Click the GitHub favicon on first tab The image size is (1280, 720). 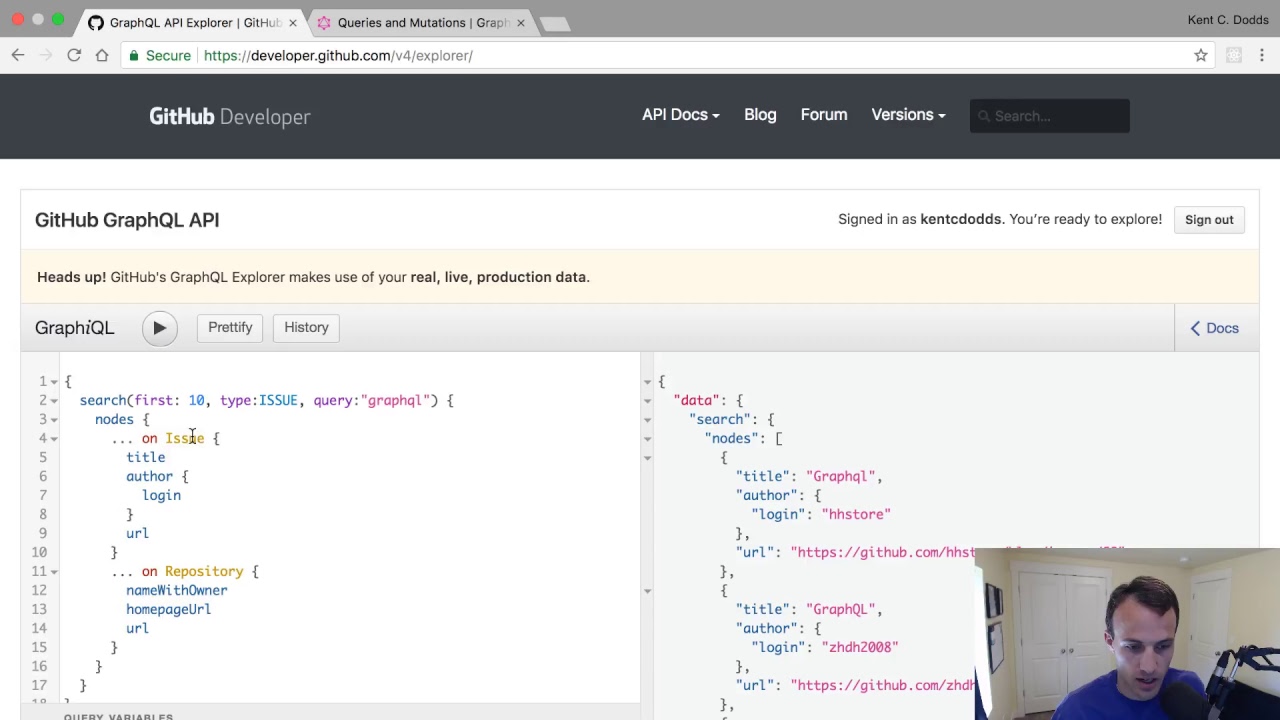(96, 22)
